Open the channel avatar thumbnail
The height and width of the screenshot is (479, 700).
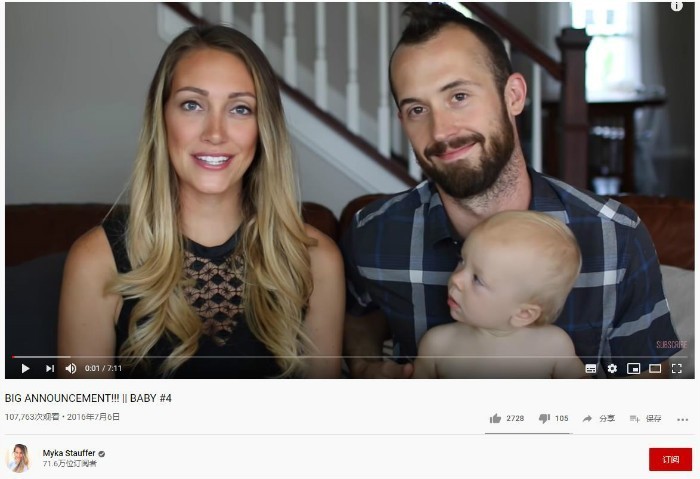click(18, 458)
